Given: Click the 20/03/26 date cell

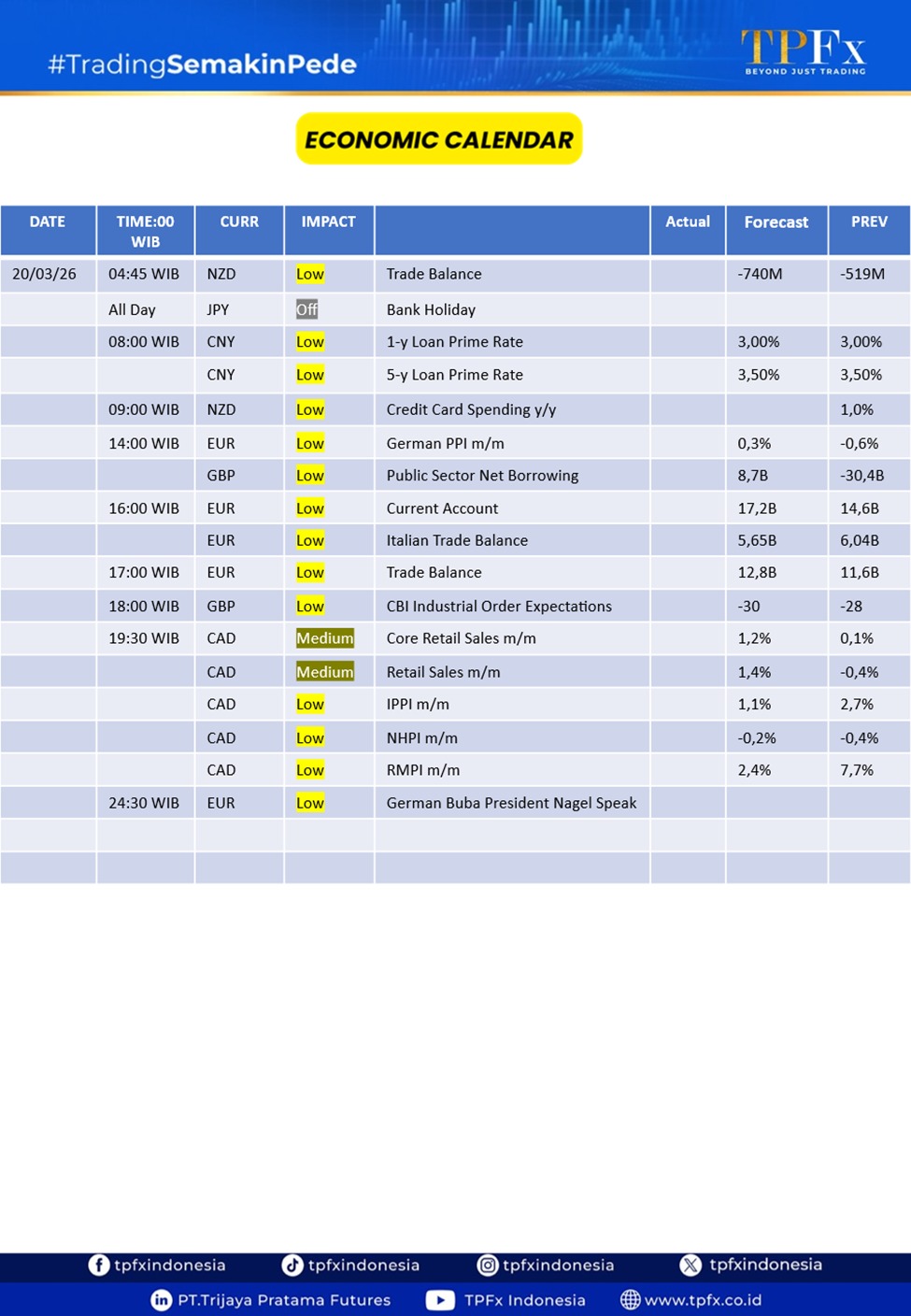Looking at the screenshot, I should point(44,274).
